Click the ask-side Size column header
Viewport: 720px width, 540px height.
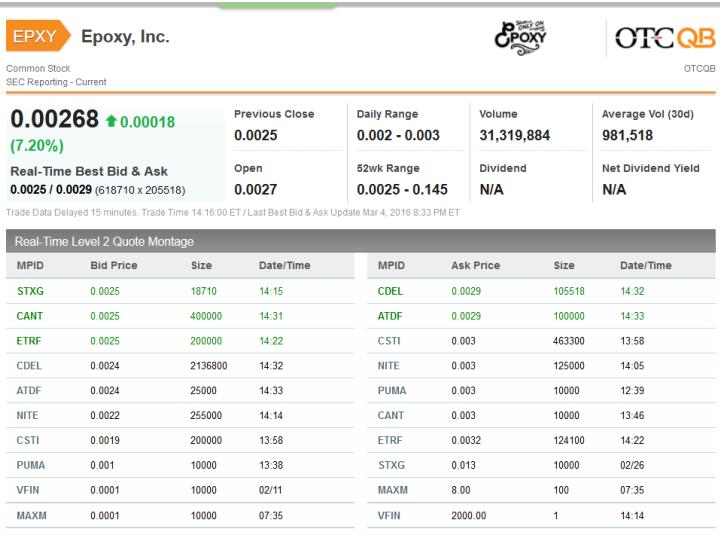(x=564, y=266)
